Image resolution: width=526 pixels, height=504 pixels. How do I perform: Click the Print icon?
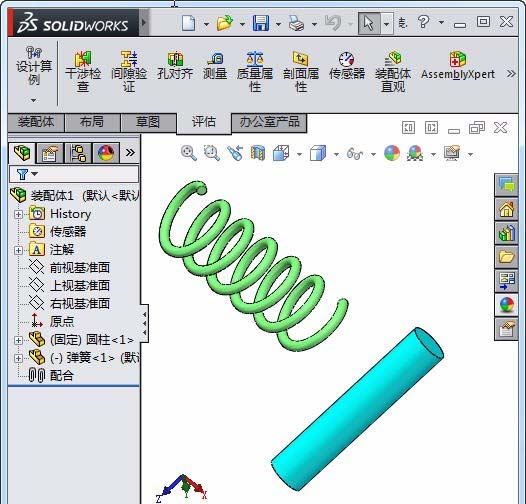tap(297, 23)
